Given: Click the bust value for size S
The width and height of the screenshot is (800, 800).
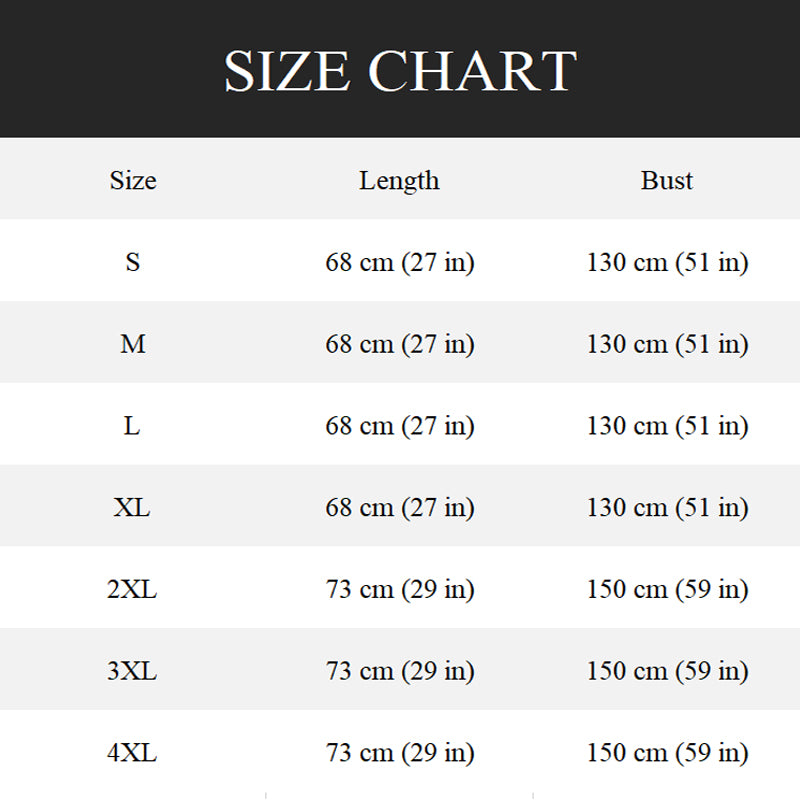Looking at the screenshot, I should pyautogui.click(x=667, y=262).
